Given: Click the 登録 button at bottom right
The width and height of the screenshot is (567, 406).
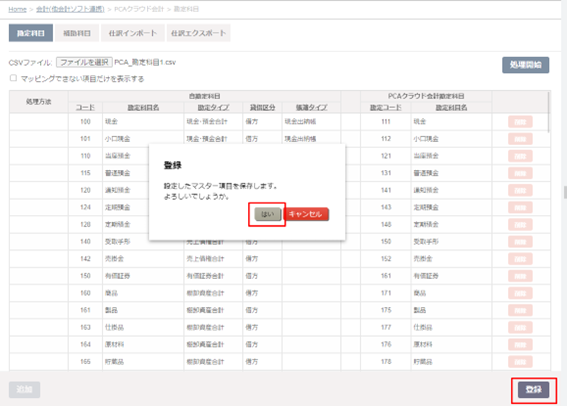Looking at the screenshot, I should (x=533, y=390).
